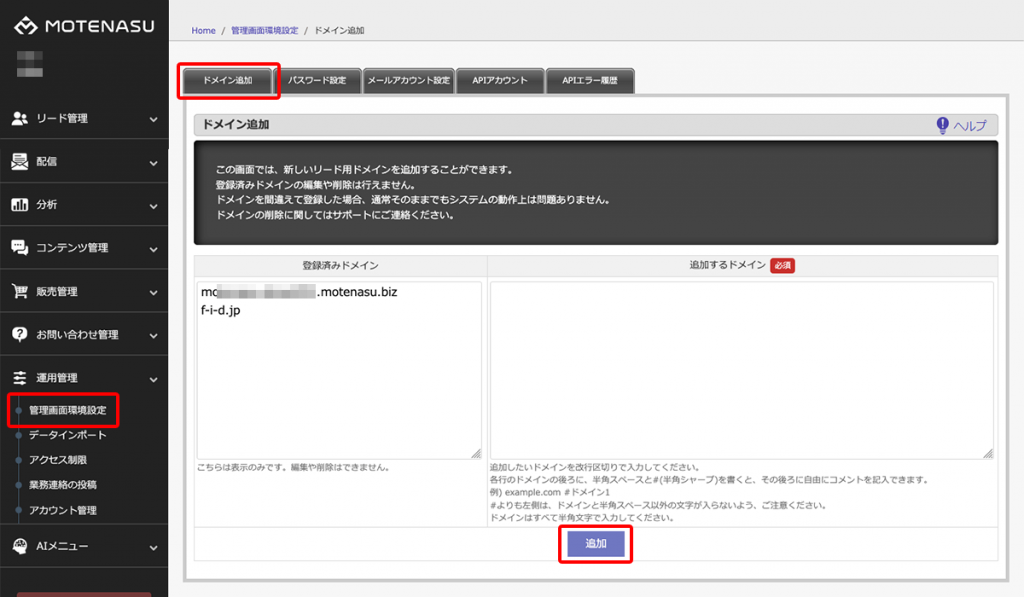Screen dimensions: 1024x597
Task: Click the MOTENASU logo icon
Action: pyautogui.click(x=26, y=26)
